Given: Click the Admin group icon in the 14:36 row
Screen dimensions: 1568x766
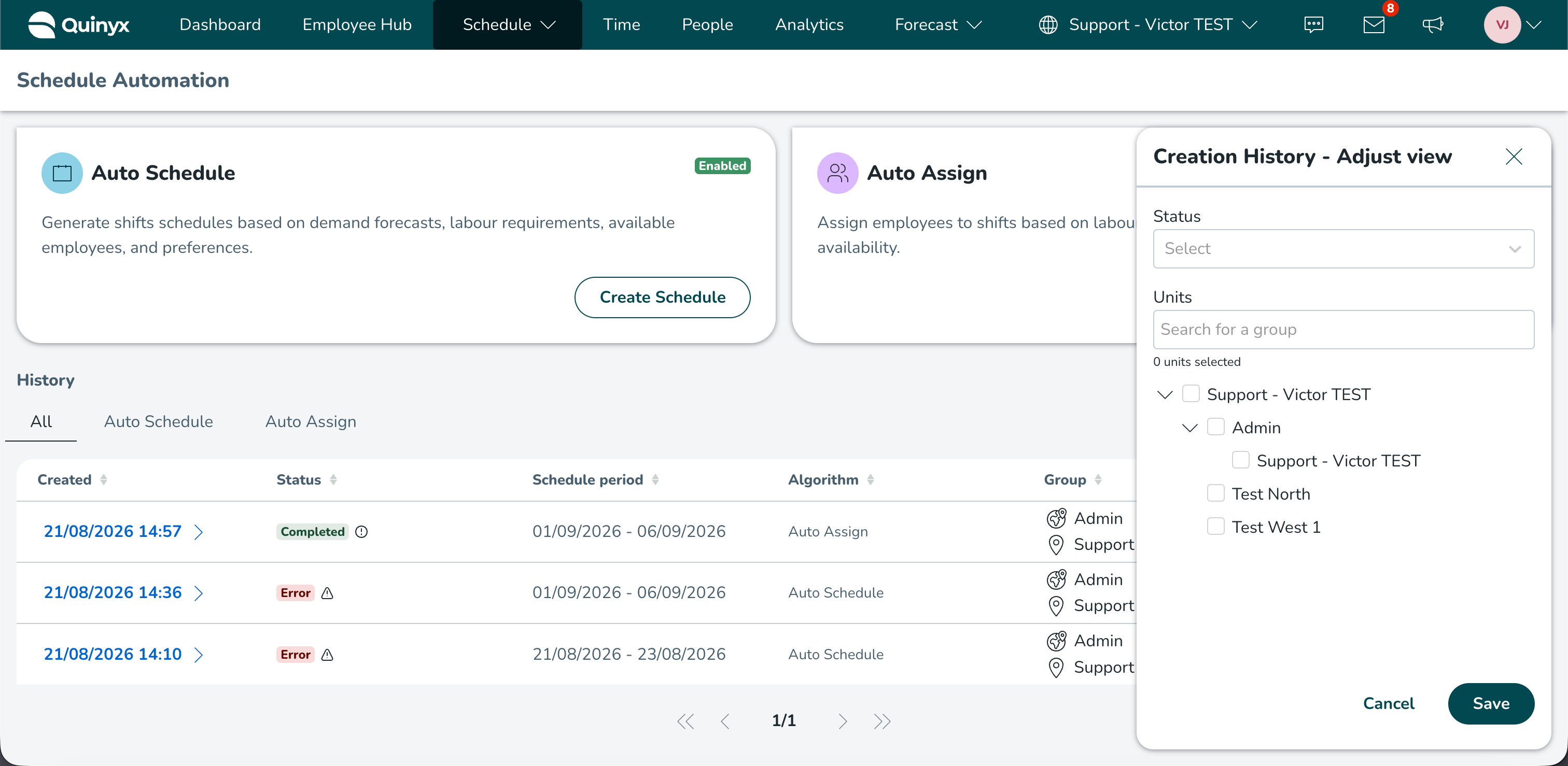Looking at the screenshot, I should point(1056,580).
